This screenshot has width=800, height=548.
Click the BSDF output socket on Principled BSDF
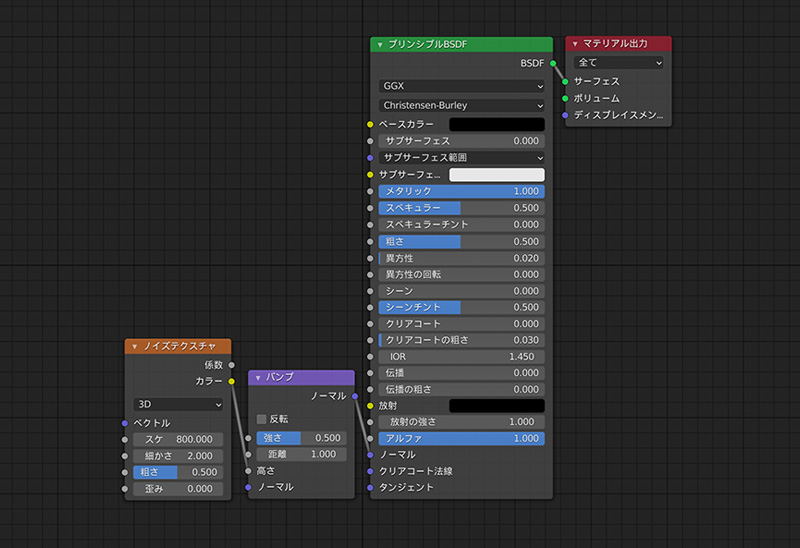pos(553,63)
